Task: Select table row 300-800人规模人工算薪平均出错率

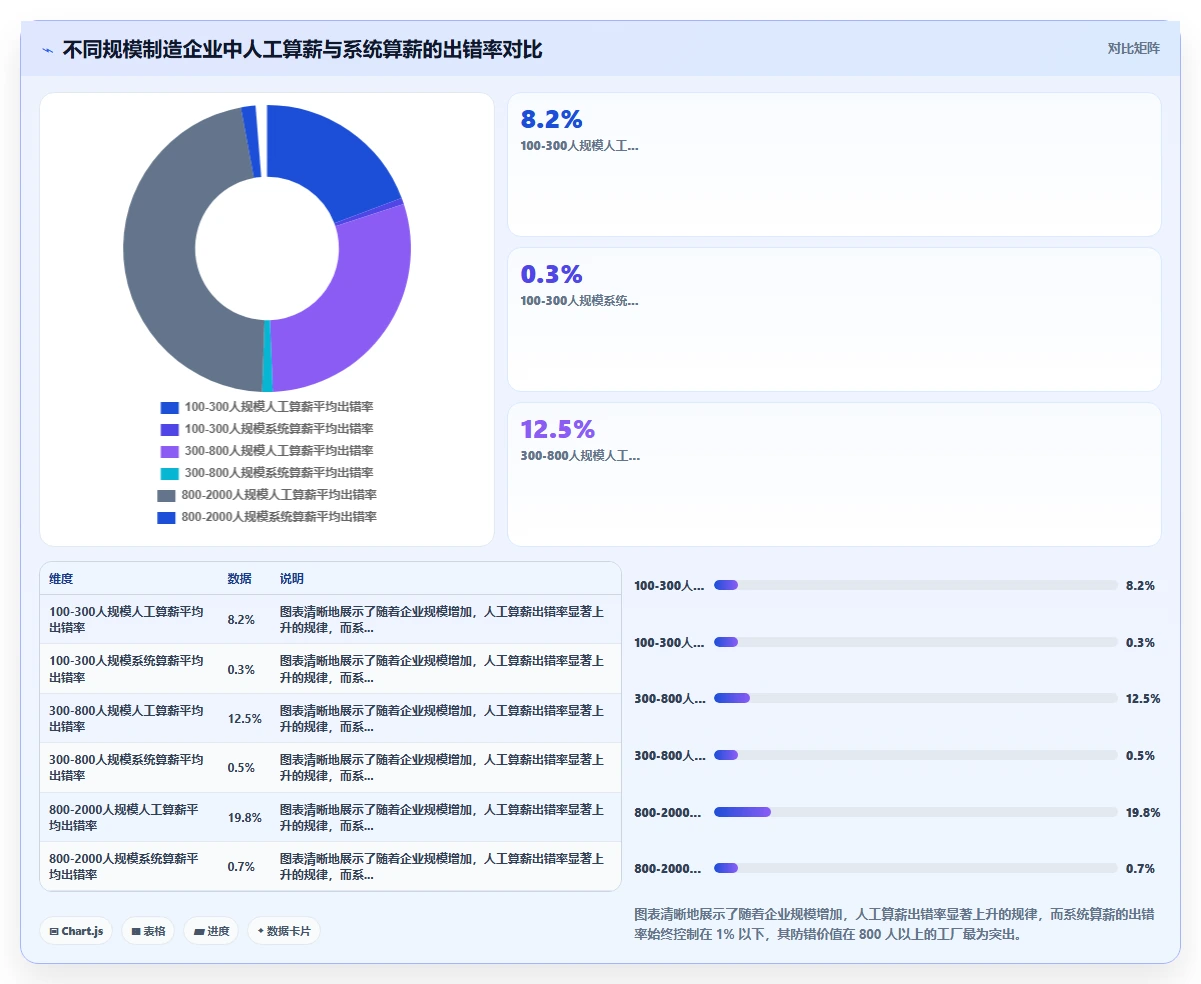Action: [x=330, y=718]
